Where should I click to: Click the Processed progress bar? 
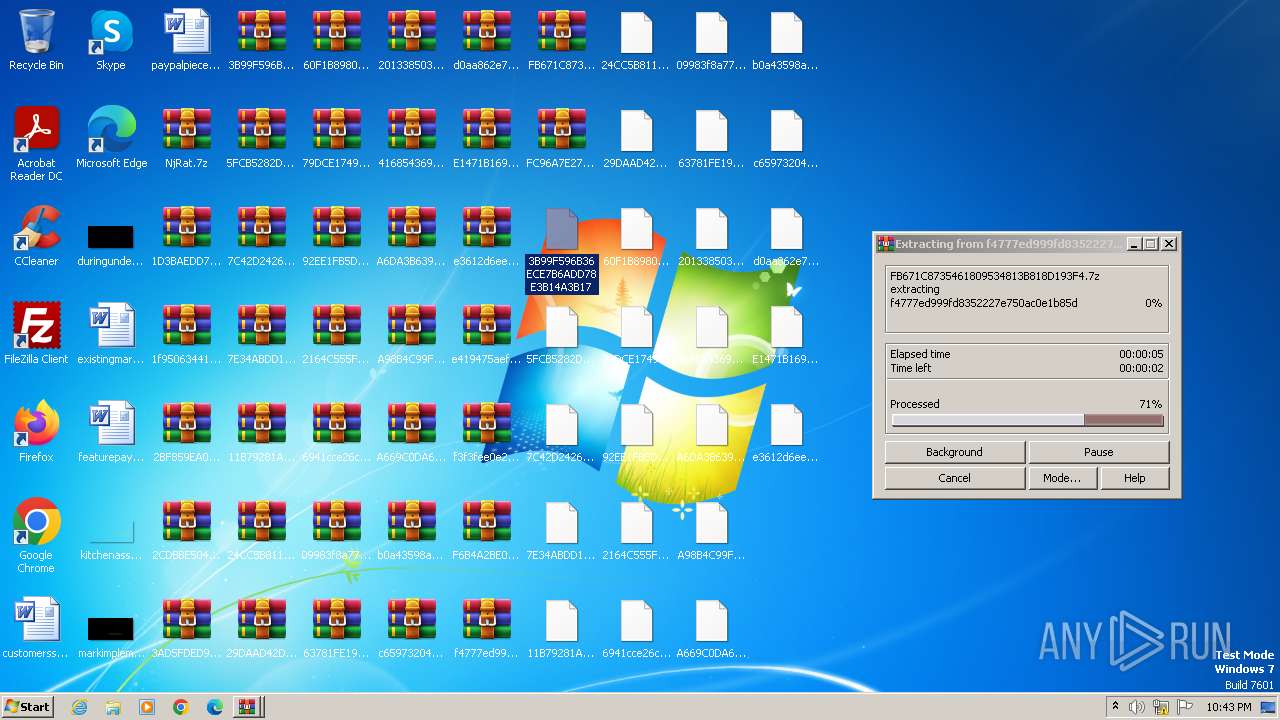(x=1027, y=421)
